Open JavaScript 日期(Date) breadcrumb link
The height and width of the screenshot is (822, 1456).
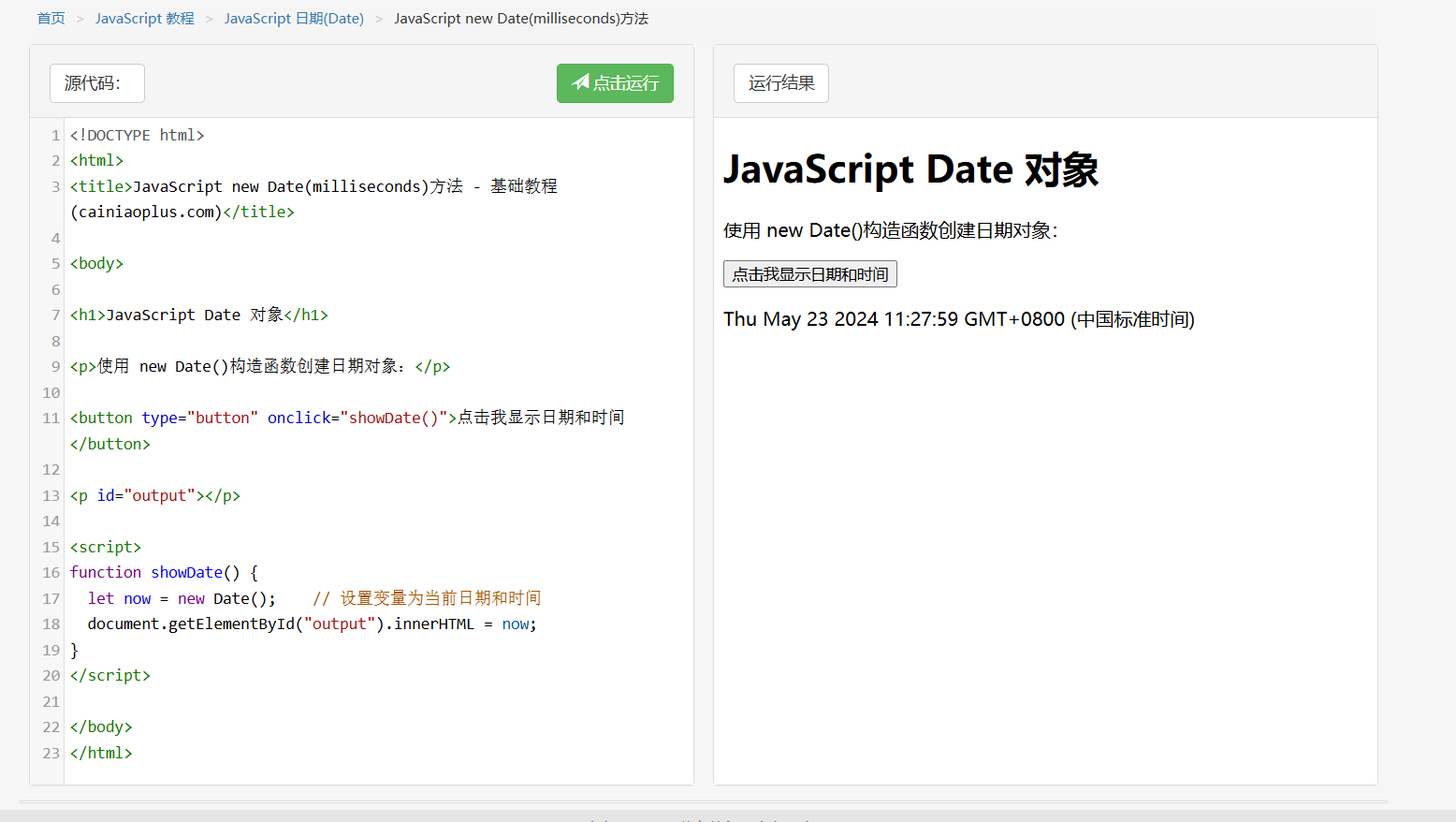coord(294,19)
